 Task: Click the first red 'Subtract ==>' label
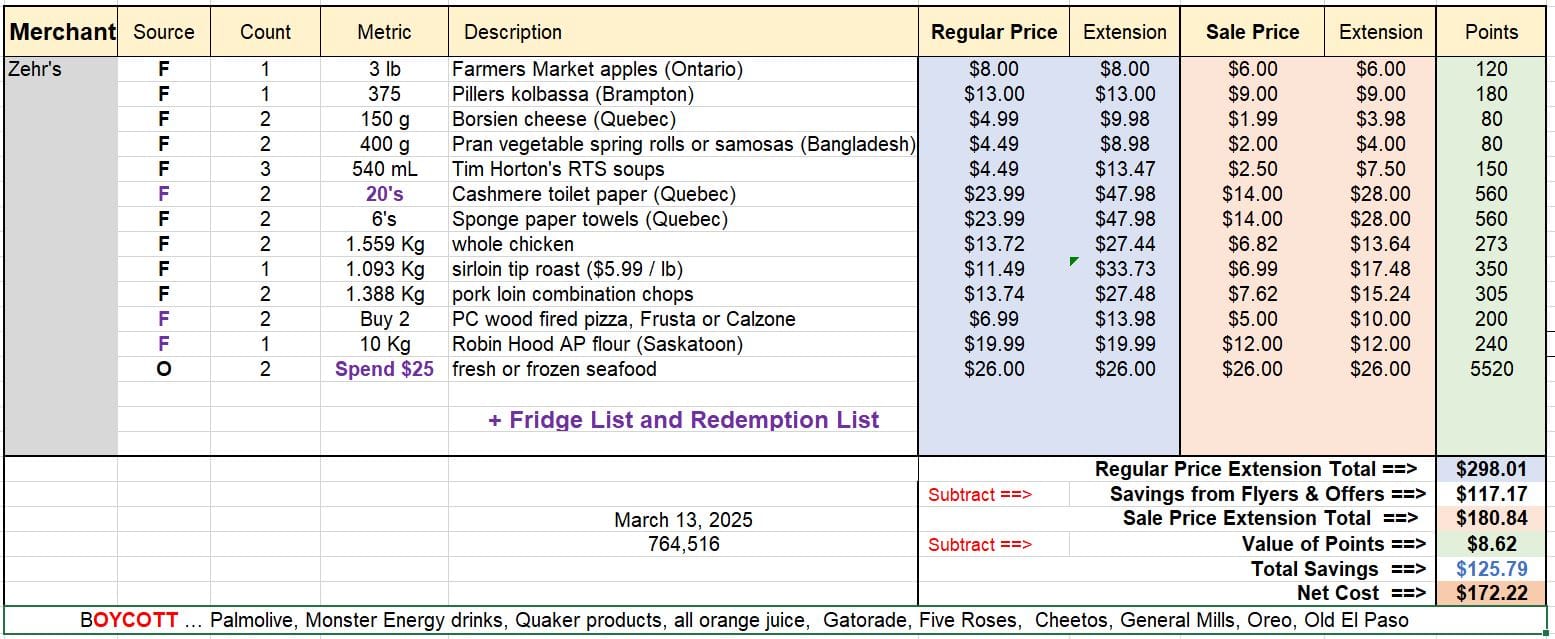pos(979,495)
